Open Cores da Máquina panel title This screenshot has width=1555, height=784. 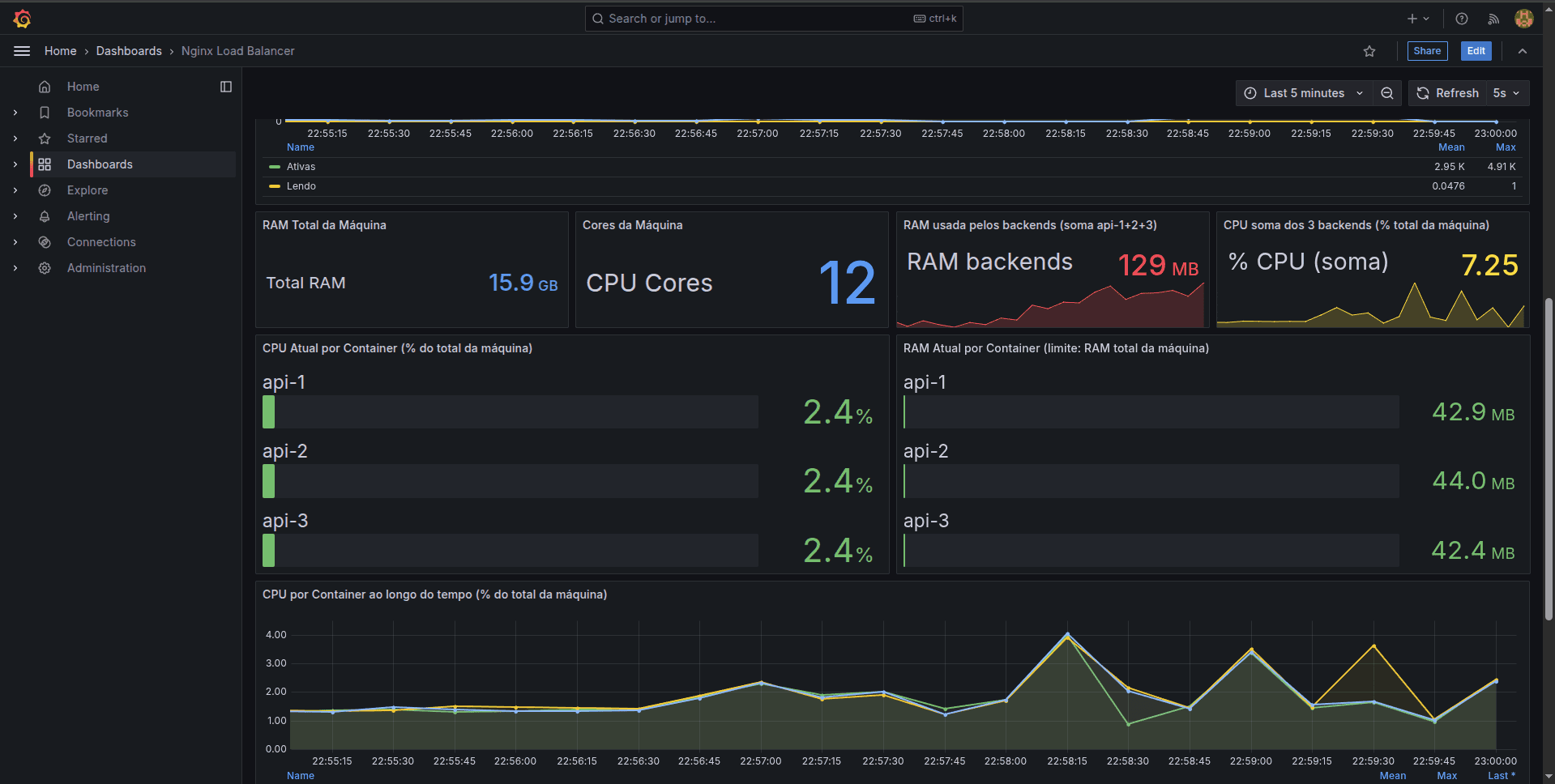[632, 225]
